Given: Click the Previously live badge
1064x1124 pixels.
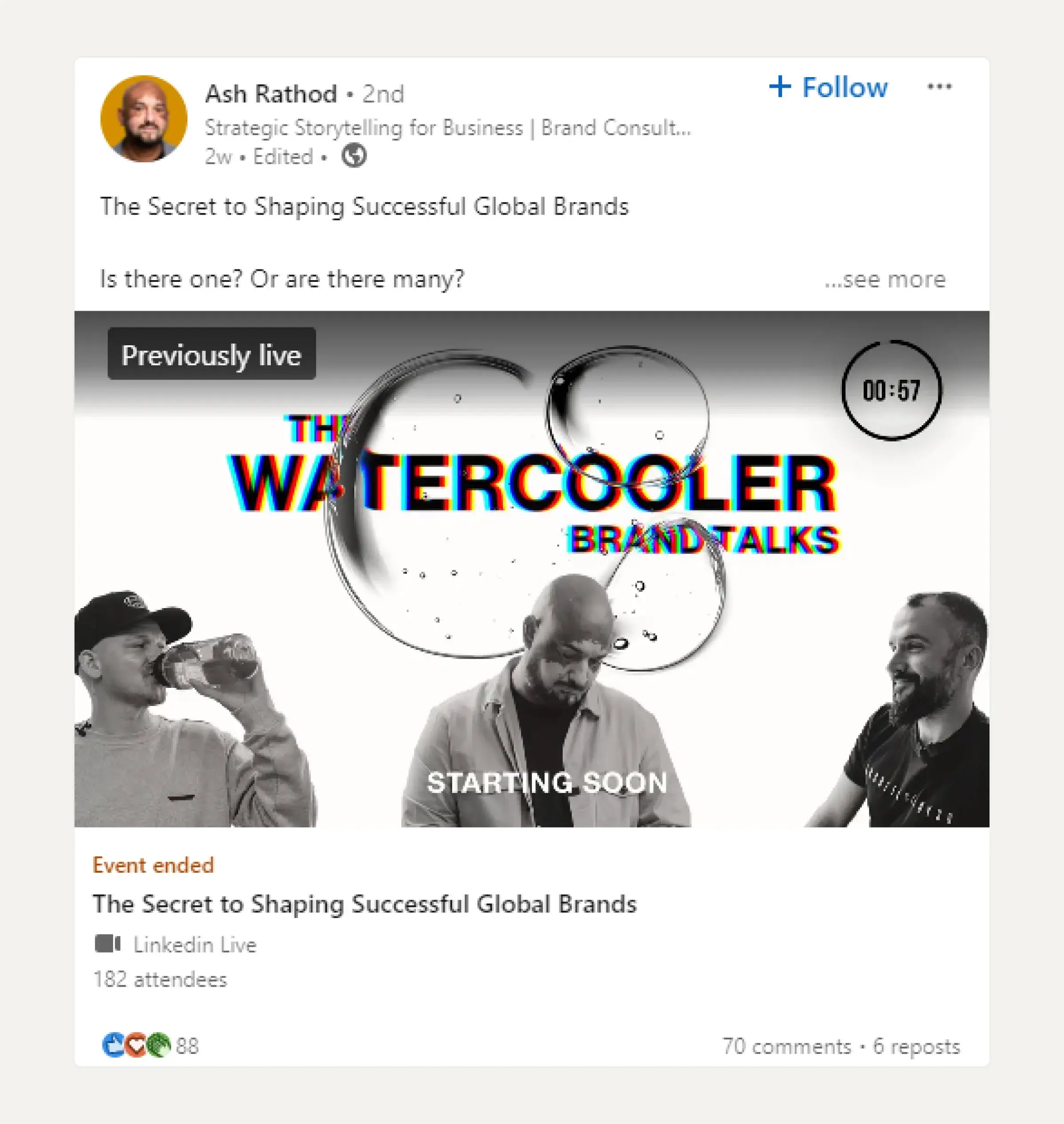Looking at the screenshot, I should click(212, 355).
